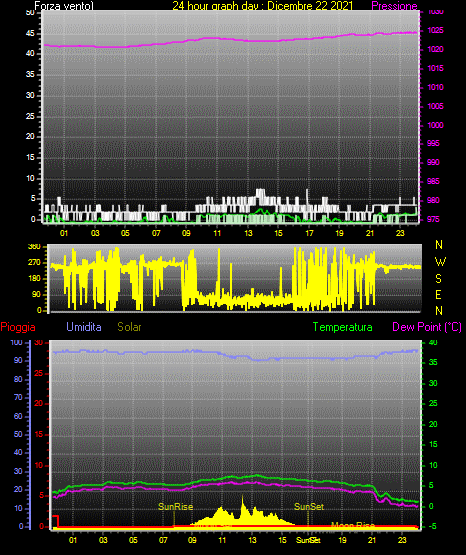
Task: Select the Temperatura legend label
Action: (x=343, y=327)
